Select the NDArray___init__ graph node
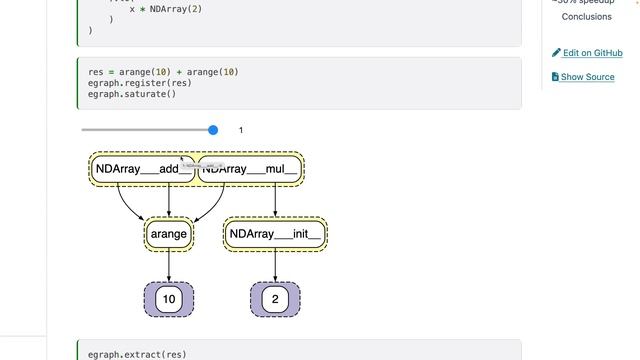This screenshot has height=360, width=640. tap(275, 234)
